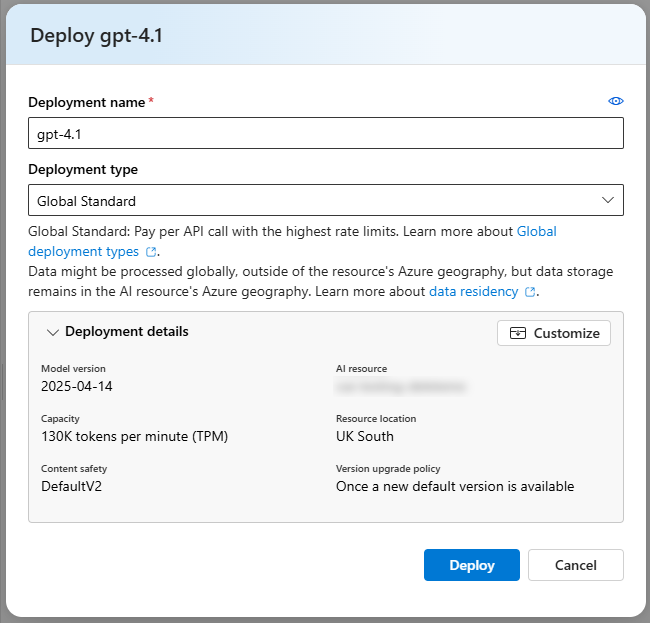650x623 pixels.
Task: Click the UK South resource location
Action: (365, 436)
